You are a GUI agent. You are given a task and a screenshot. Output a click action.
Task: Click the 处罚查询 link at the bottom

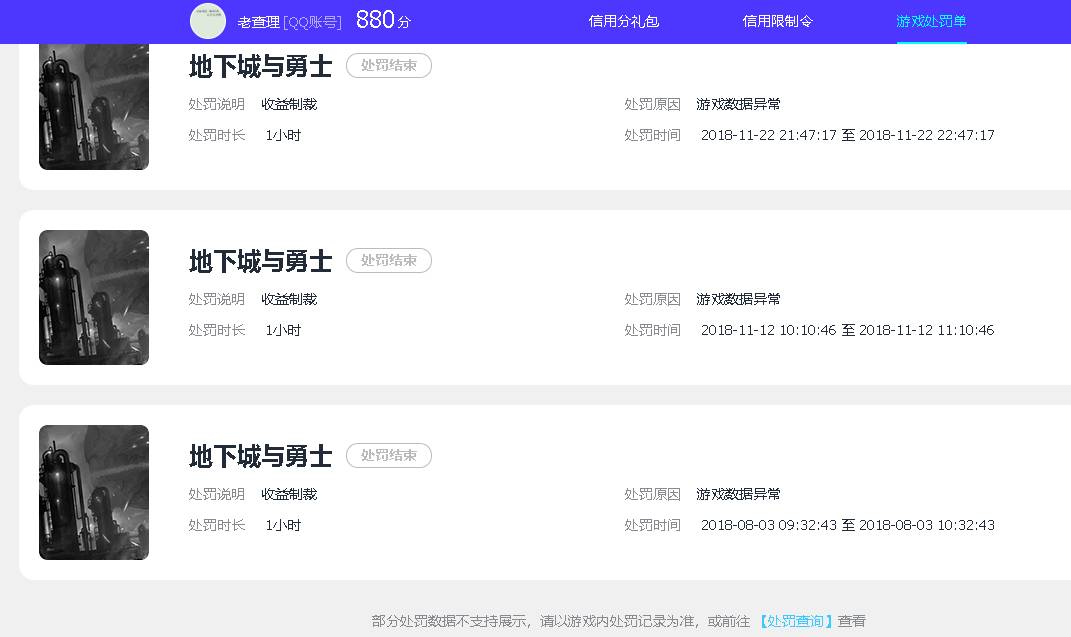click(x=794, y=620)
